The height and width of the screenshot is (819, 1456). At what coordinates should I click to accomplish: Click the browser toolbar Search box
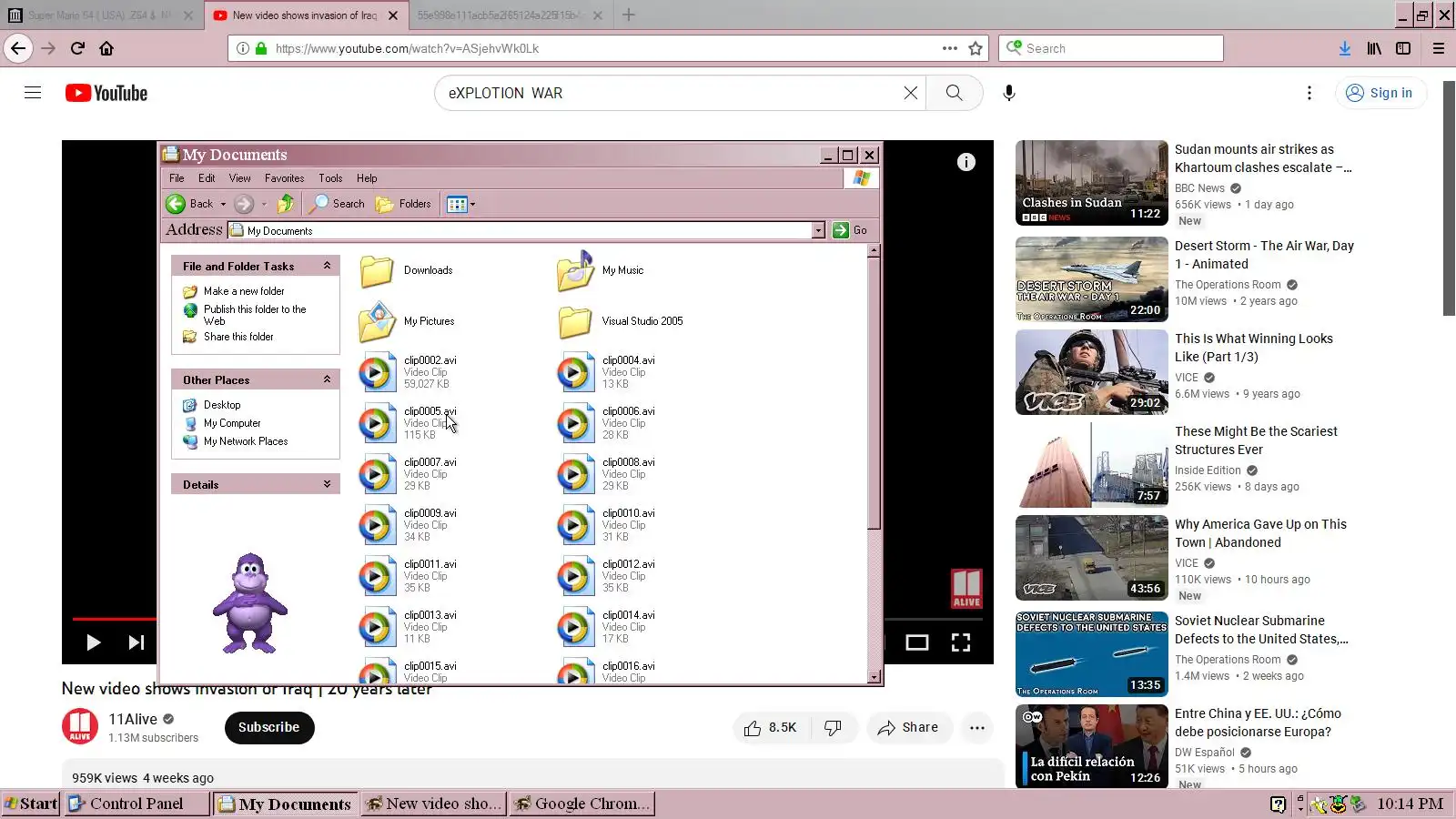pos(1111,48)
